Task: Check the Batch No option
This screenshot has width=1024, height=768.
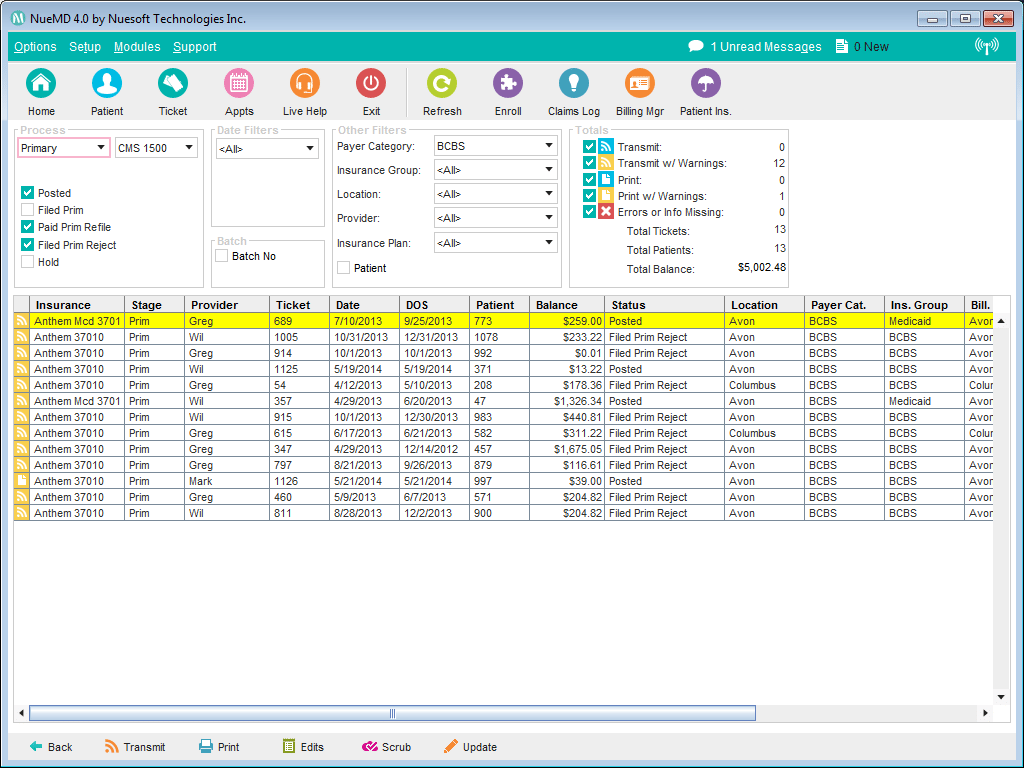Action: click(x=222, y=255)
